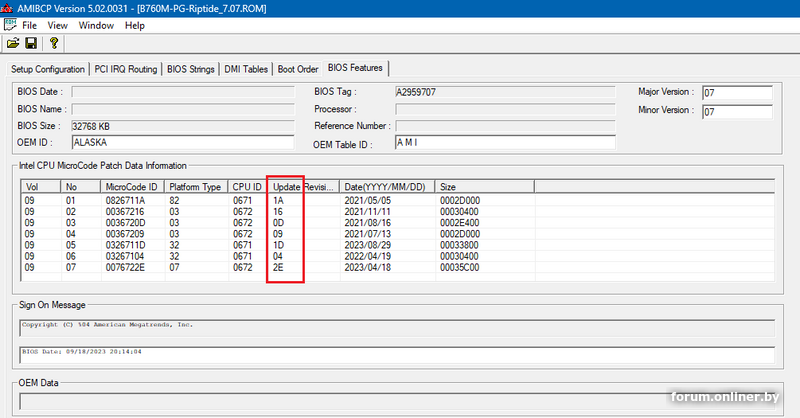Open the Window menu
The height and width of the screenshot is (418, 800).
(96, 26)
